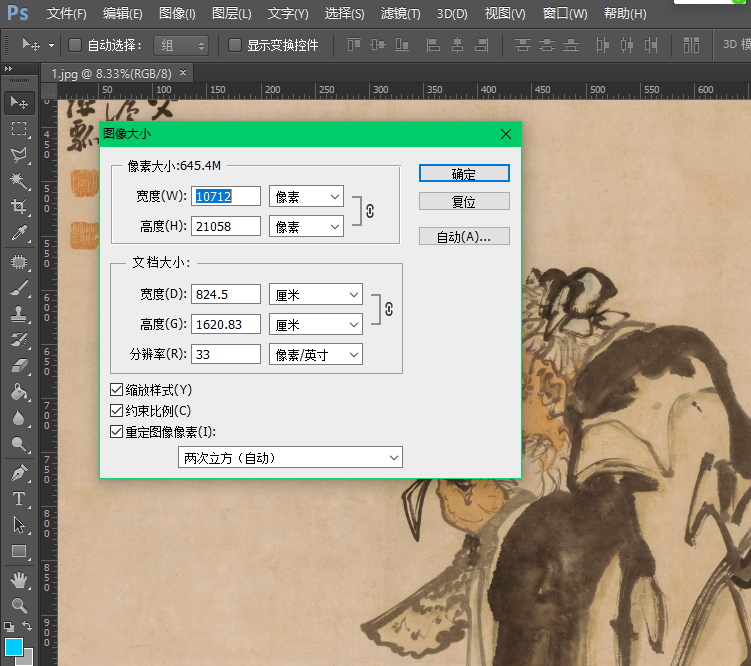The image size is (751, 666).
Task: Open the 滤镜(T) menu
Action: coord(400,13)
